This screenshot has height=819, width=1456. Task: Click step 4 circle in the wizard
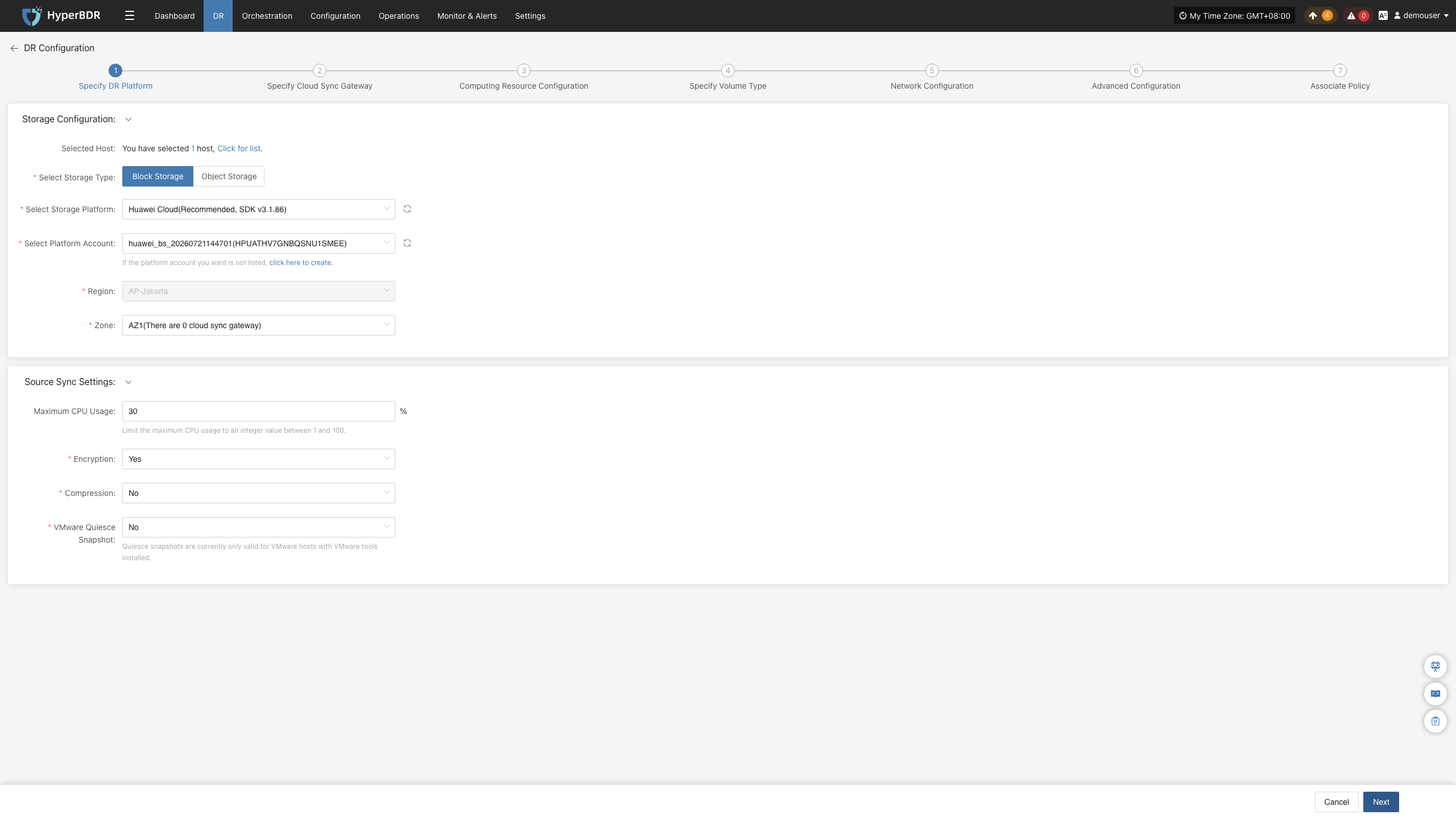[x=728, y=71]
